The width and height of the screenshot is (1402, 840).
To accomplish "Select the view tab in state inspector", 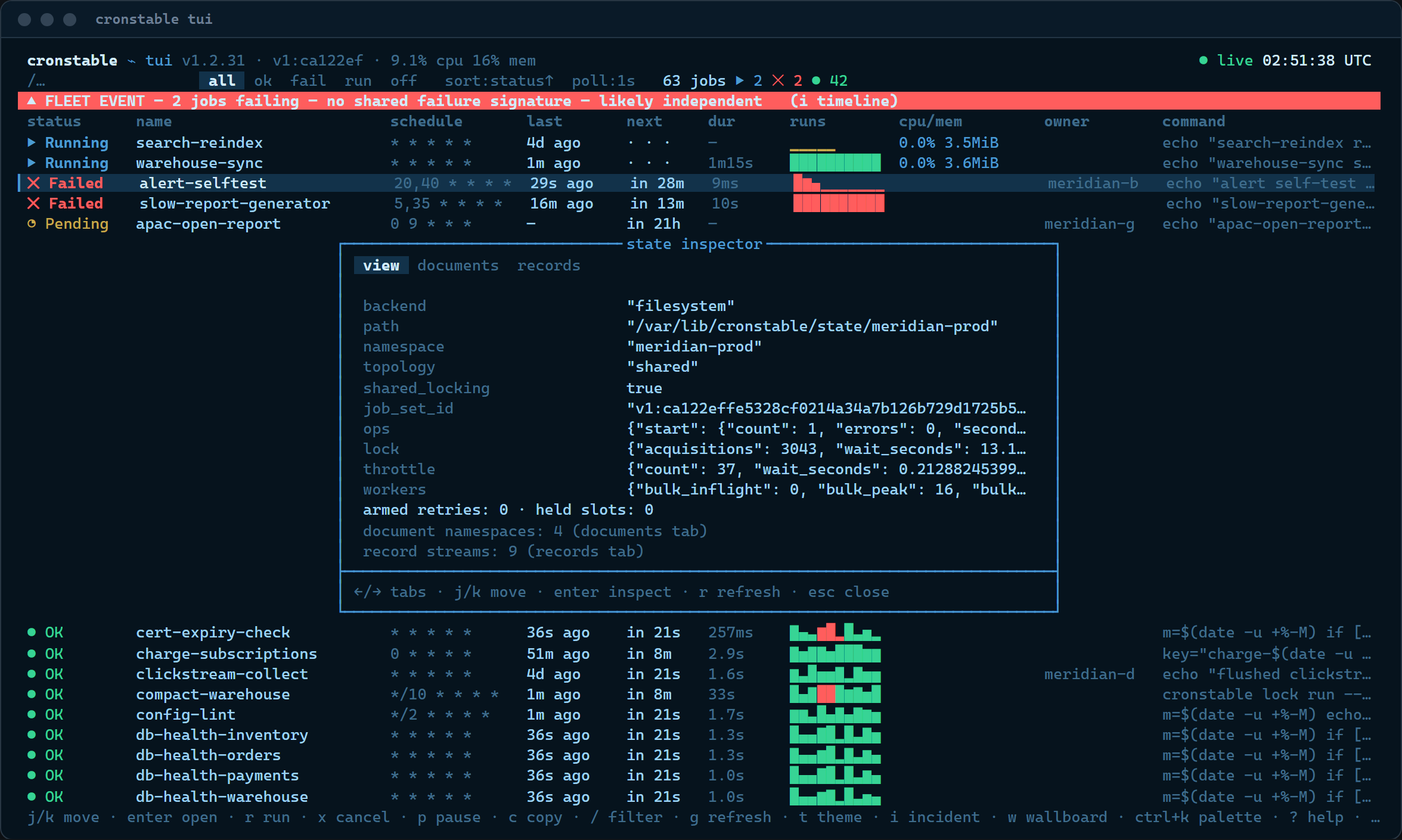I will [x=381, y=265].
